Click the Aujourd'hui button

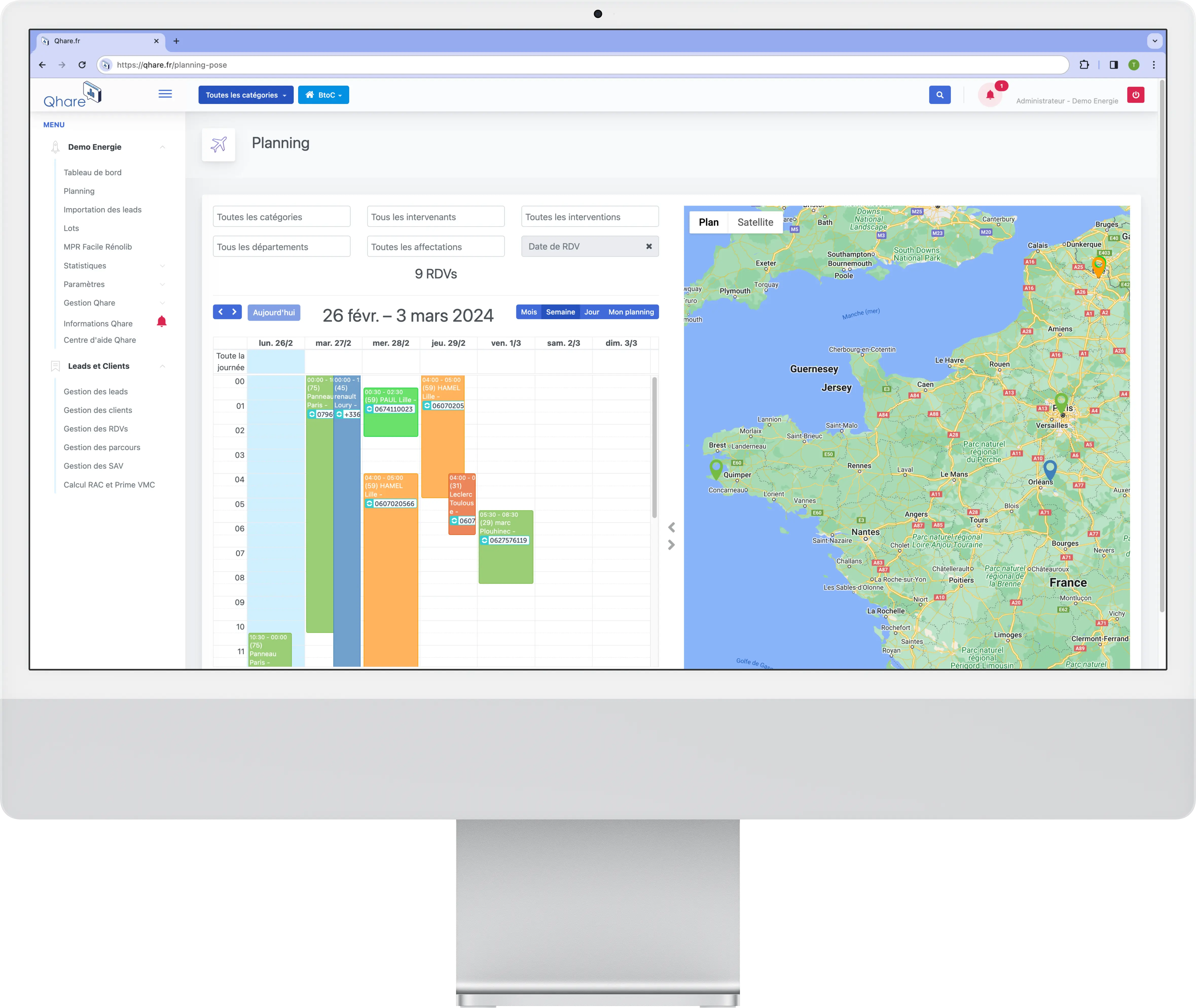click(274, 313)
